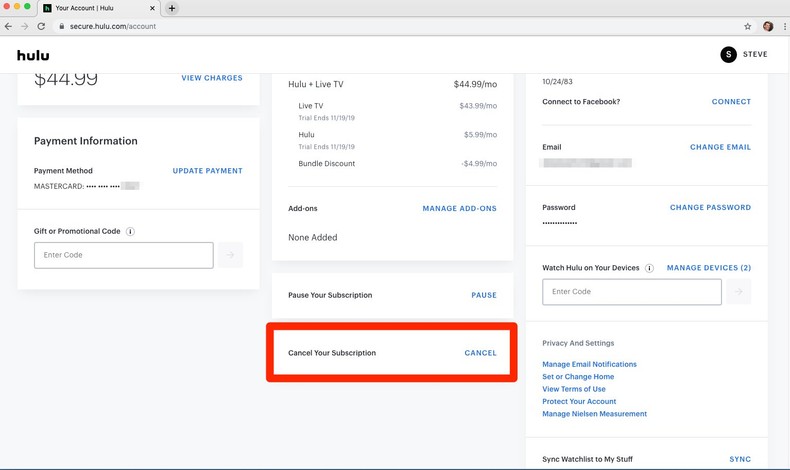
Task: Click the Hulu logo
Action: point(33,55)
